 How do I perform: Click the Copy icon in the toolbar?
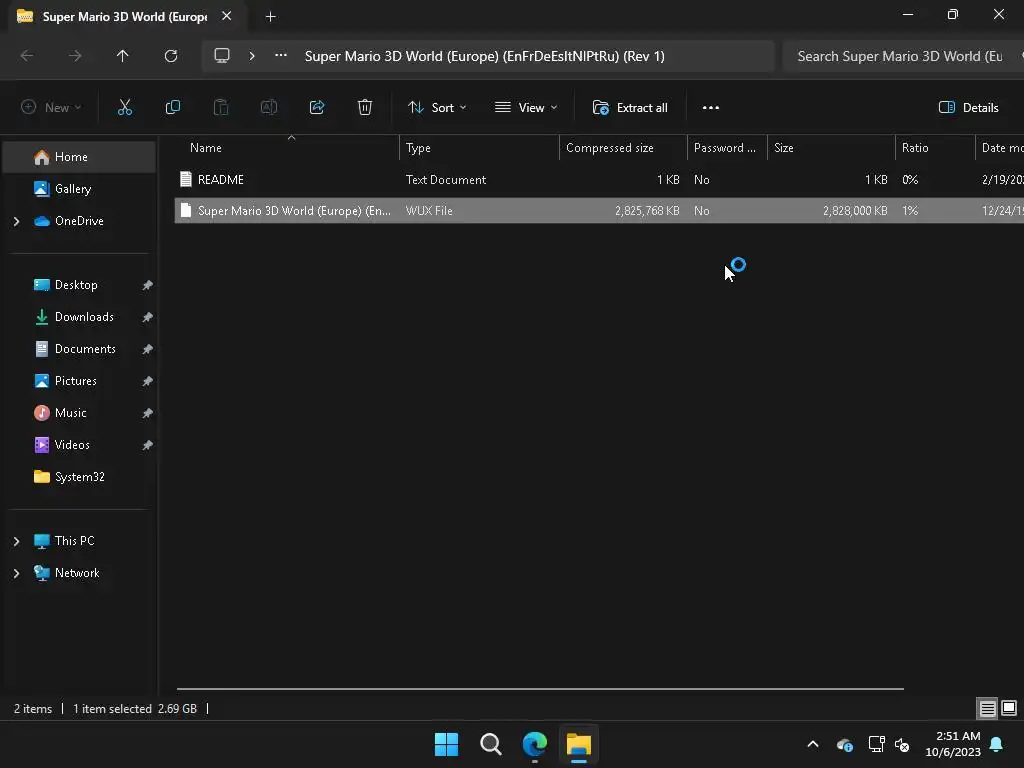pyautogui.click(x=172, y=108)
